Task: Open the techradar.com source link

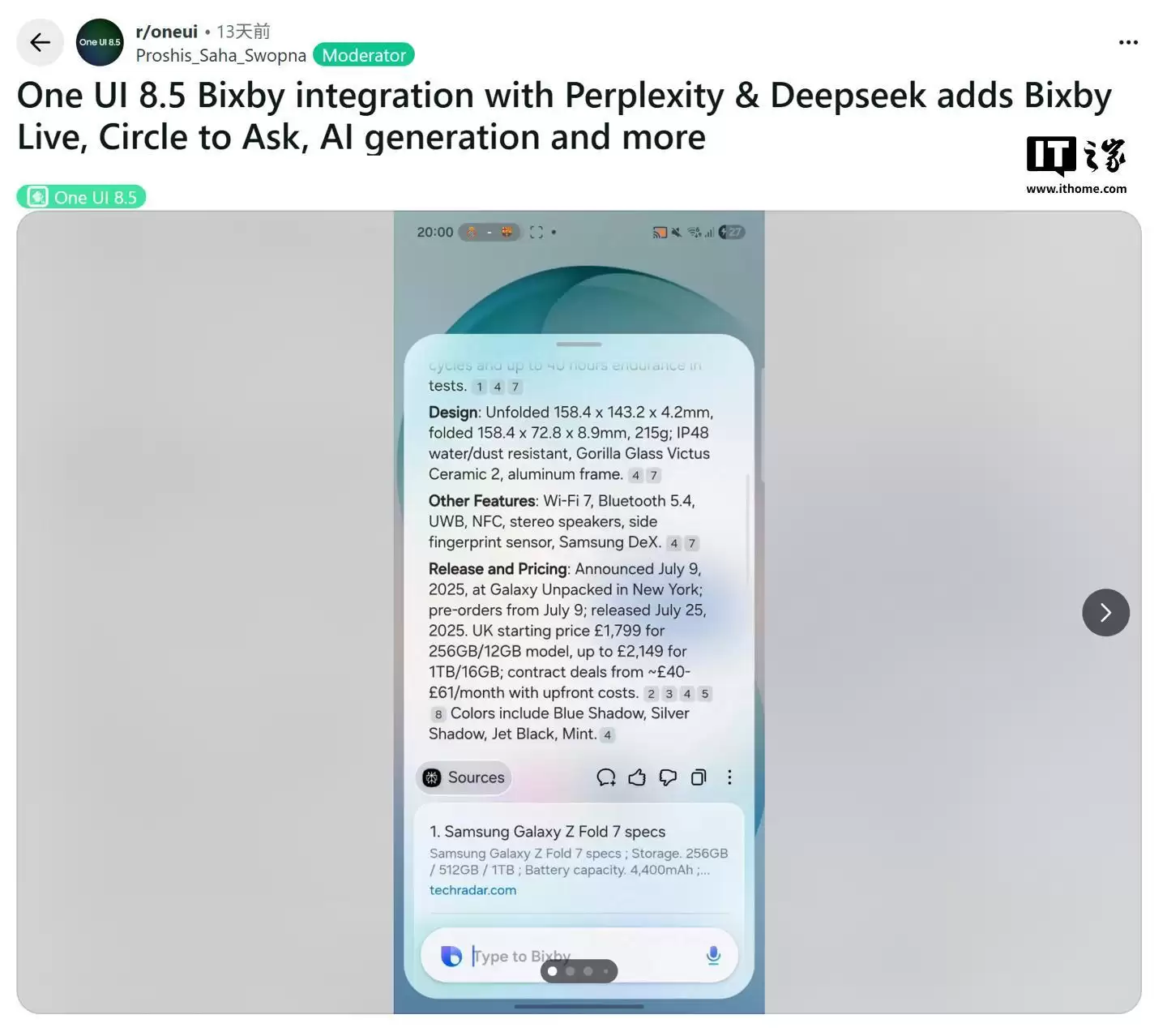Action: pyautogui.click(x=472, y=890)
